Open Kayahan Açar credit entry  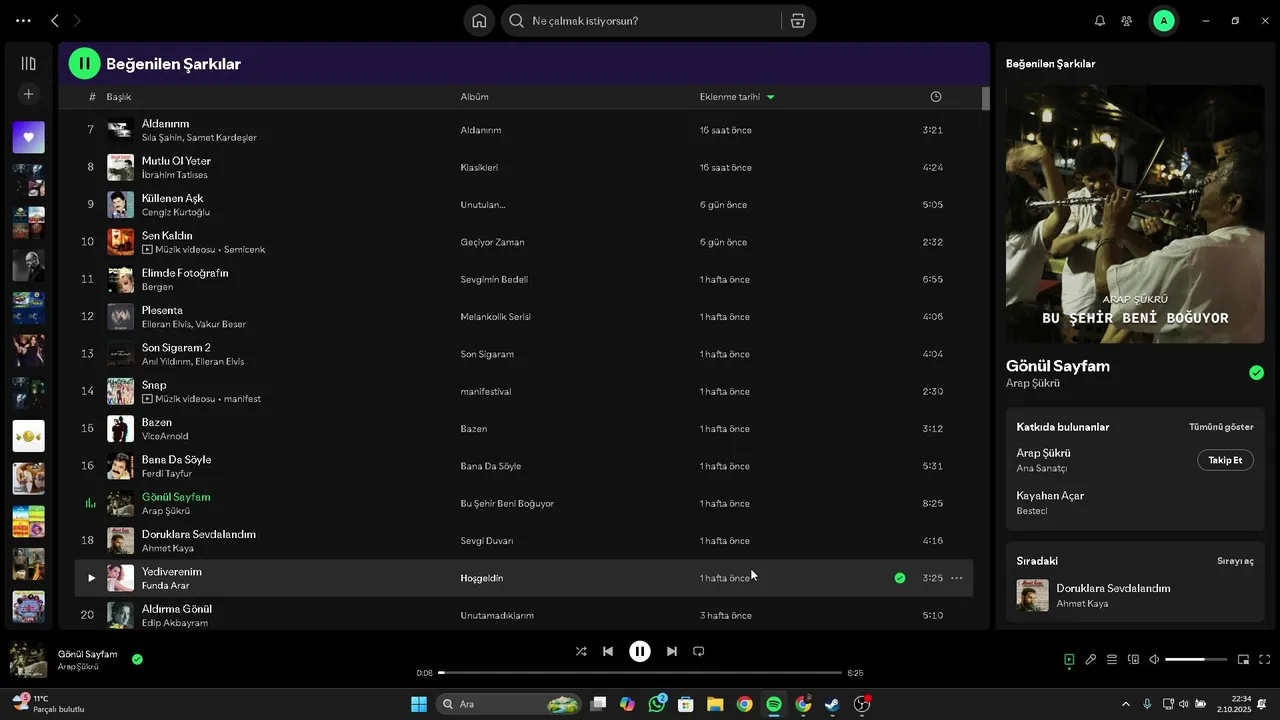[1050, 496]
